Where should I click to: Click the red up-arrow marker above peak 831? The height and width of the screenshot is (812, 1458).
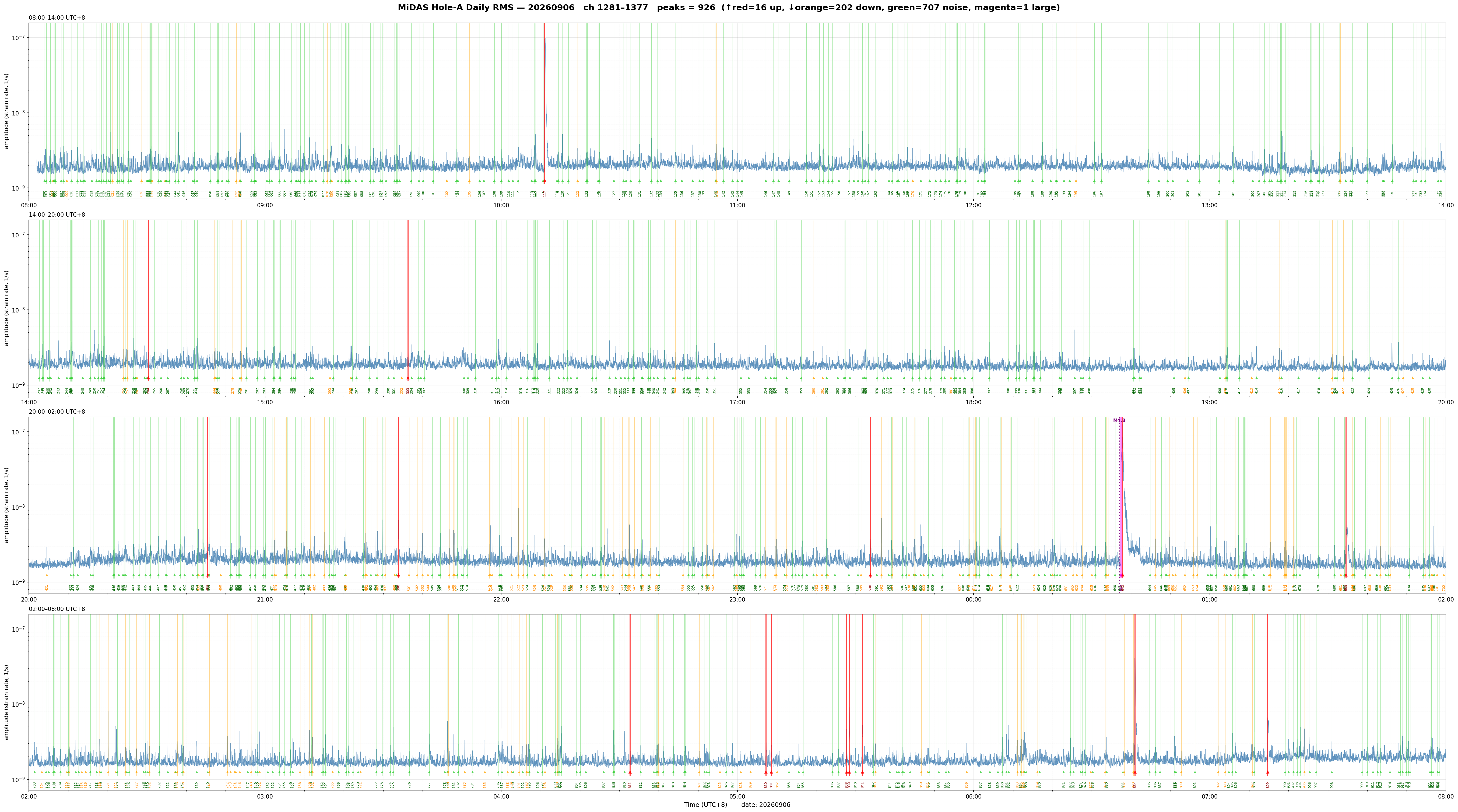[x=771, y=772]
